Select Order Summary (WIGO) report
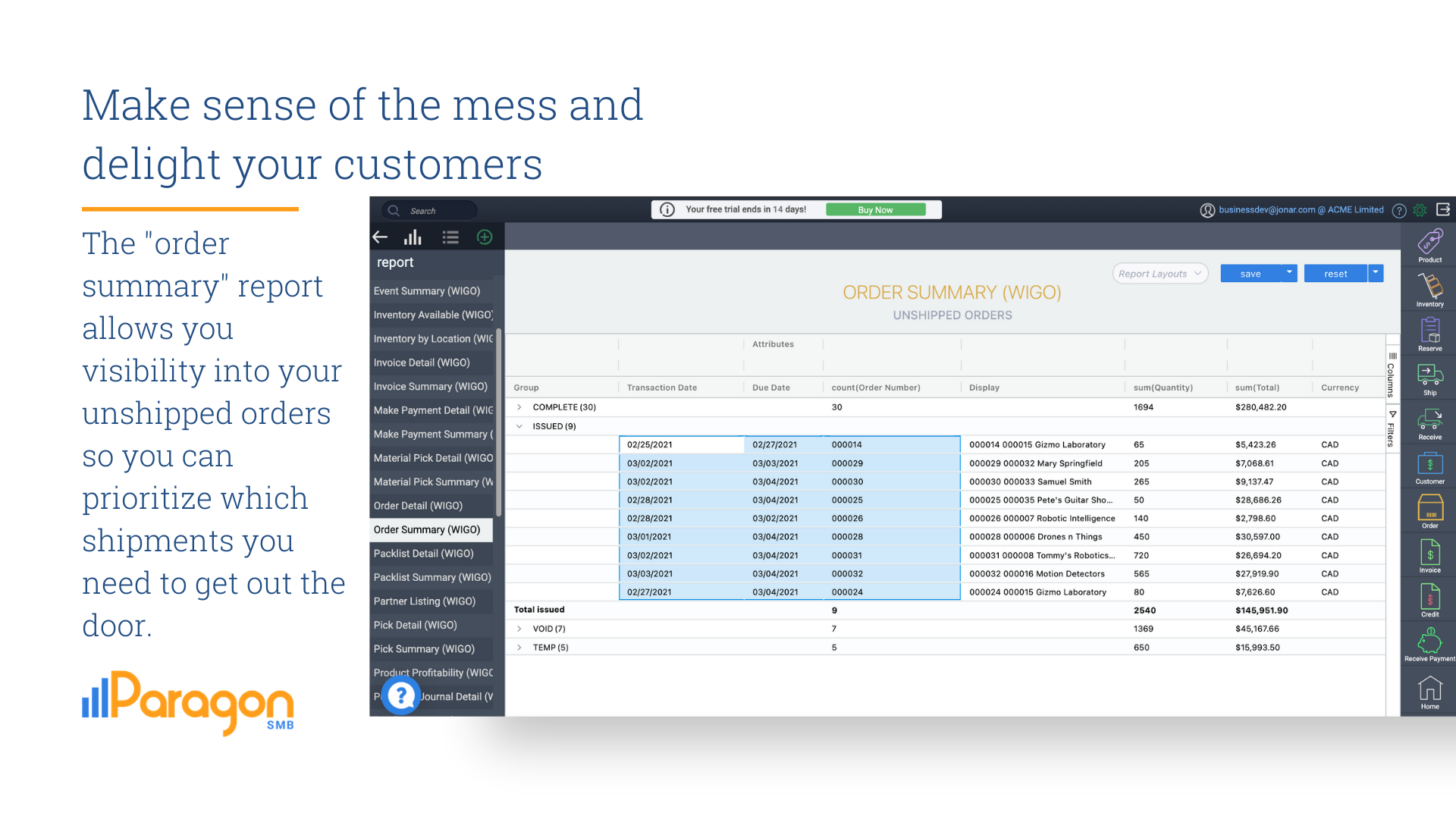 coord(431,530)
